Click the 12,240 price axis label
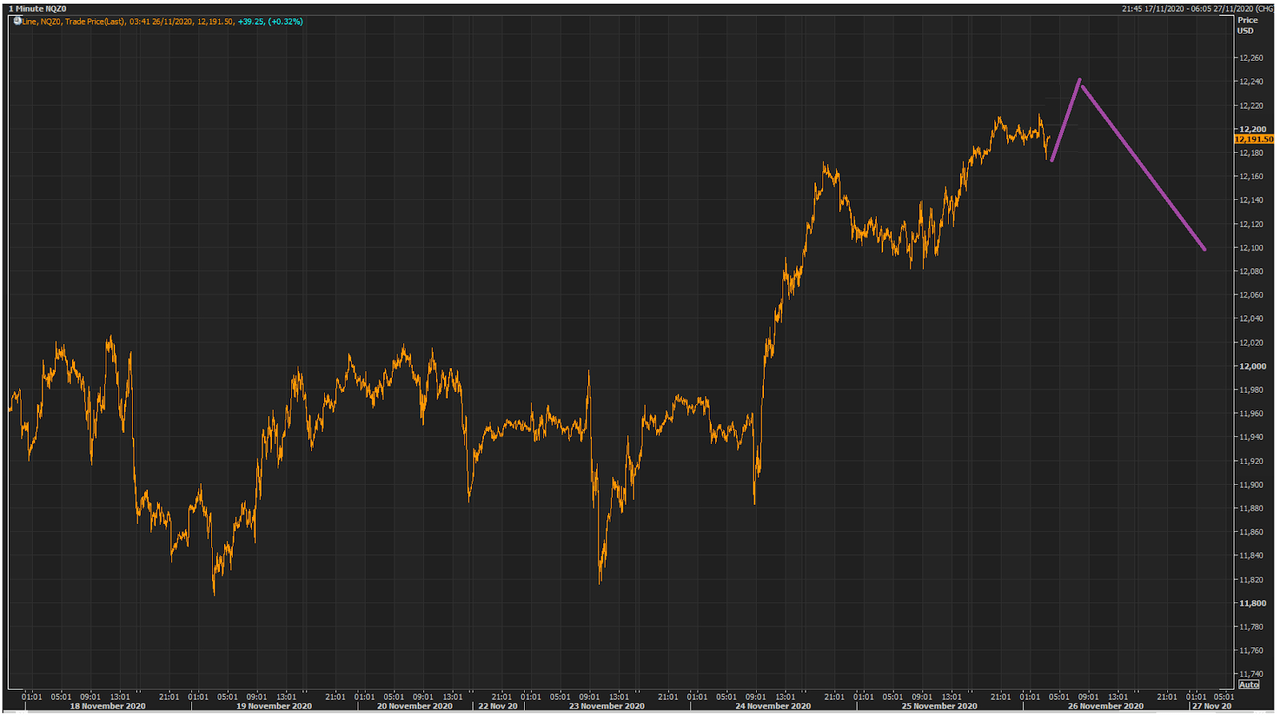Viewport: 1280px width, 716px height. click(1251, 82)
